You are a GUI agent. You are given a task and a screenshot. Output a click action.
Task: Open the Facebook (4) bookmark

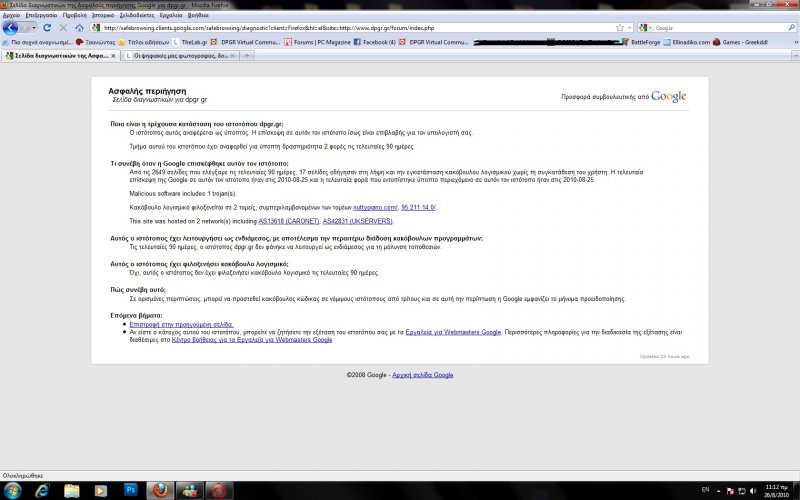(x=374, y=42)
